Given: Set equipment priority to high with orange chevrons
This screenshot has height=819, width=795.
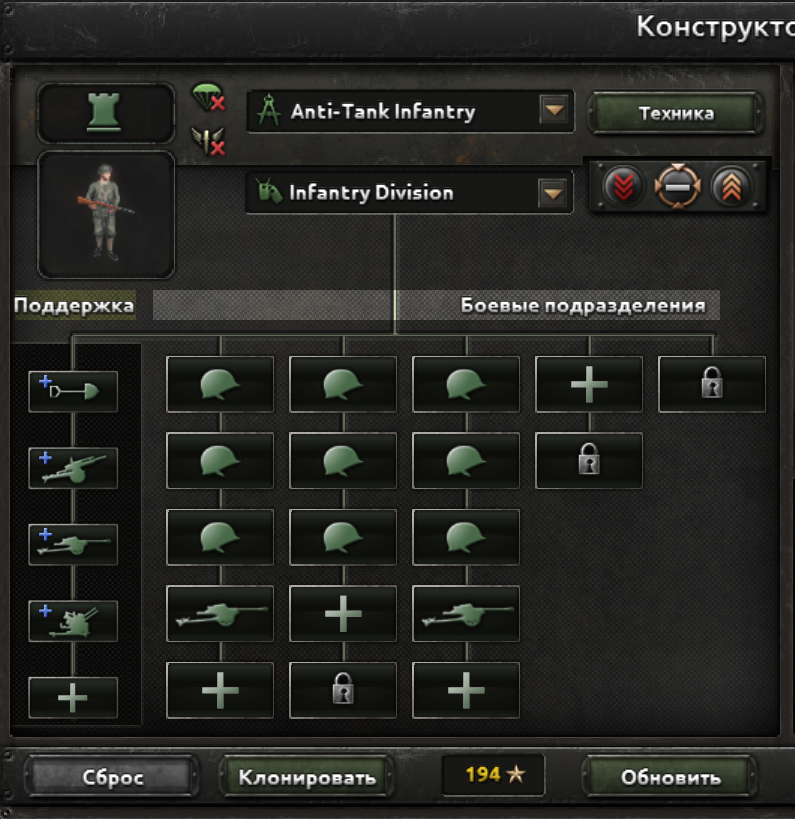Looking at the screenshot, I should click(731, 186).
